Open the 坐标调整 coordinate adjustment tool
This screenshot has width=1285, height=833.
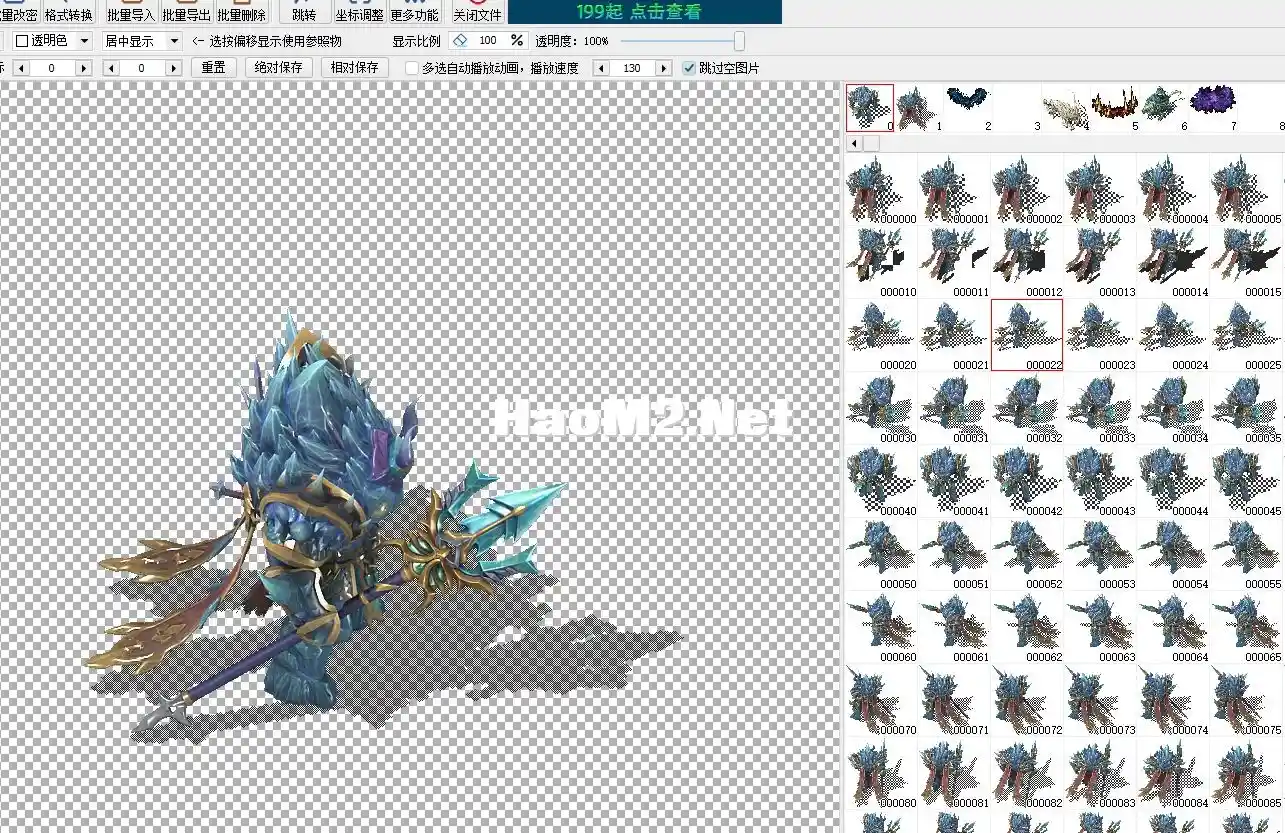pyautogui.click(x=359, y=12)
